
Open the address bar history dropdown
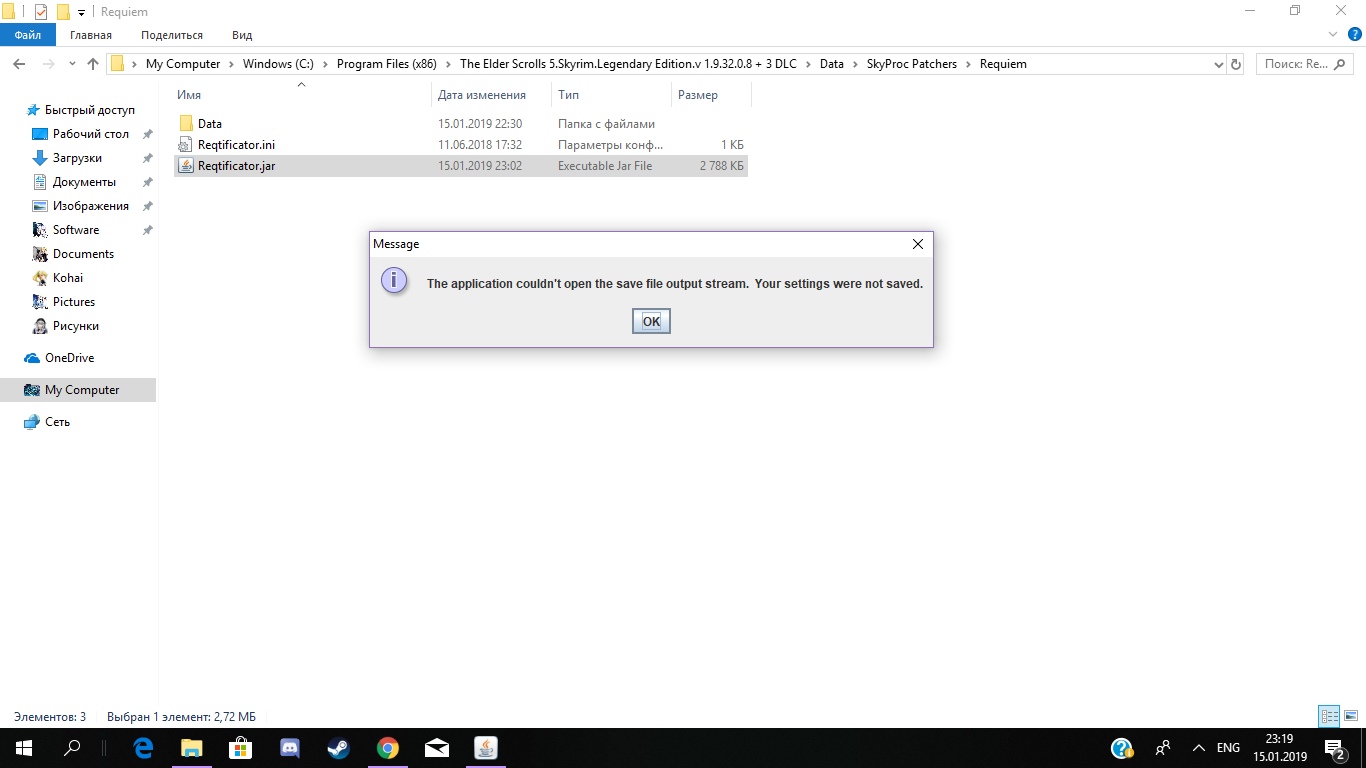tap(1218, 64)
